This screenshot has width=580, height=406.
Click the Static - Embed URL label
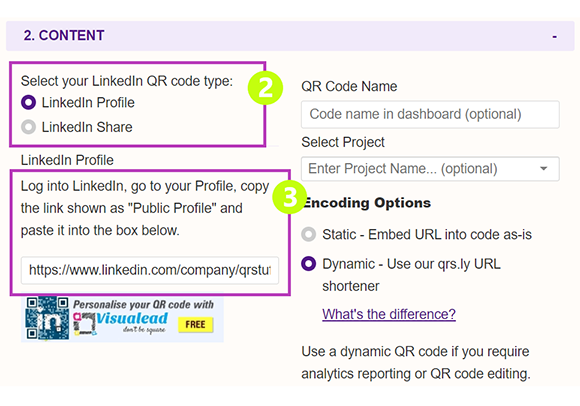[427, 234]
